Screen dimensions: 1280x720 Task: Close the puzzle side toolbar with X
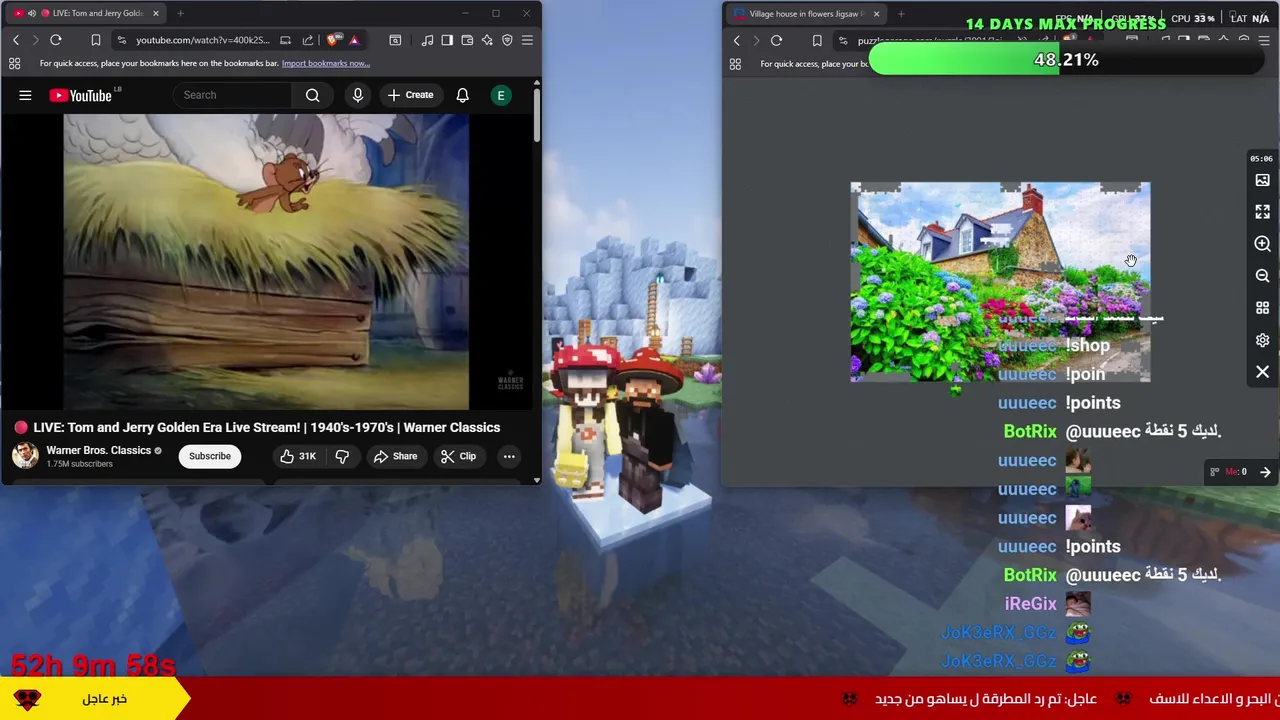click(1262, 372)
